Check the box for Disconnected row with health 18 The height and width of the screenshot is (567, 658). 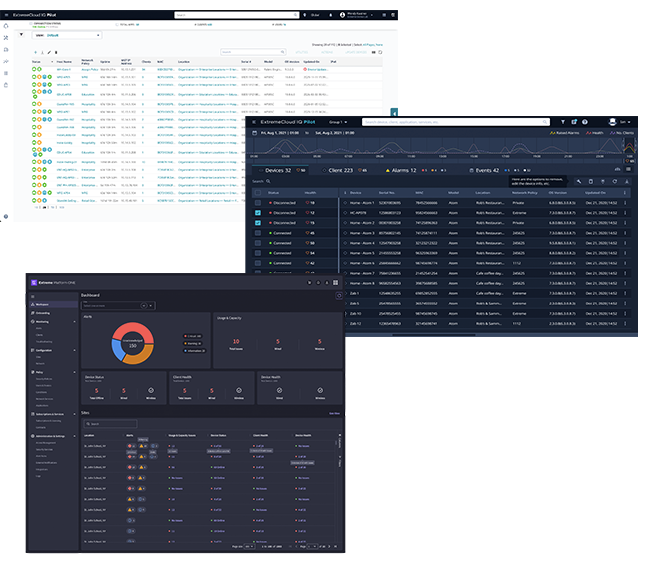click(x=258, y=203)
